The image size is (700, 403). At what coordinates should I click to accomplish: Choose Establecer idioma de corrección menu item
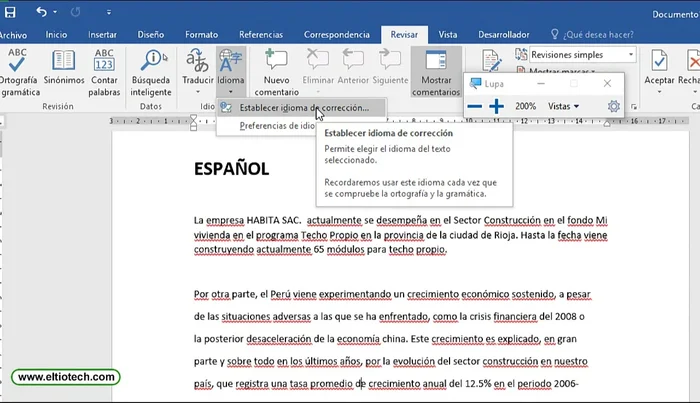301,108
